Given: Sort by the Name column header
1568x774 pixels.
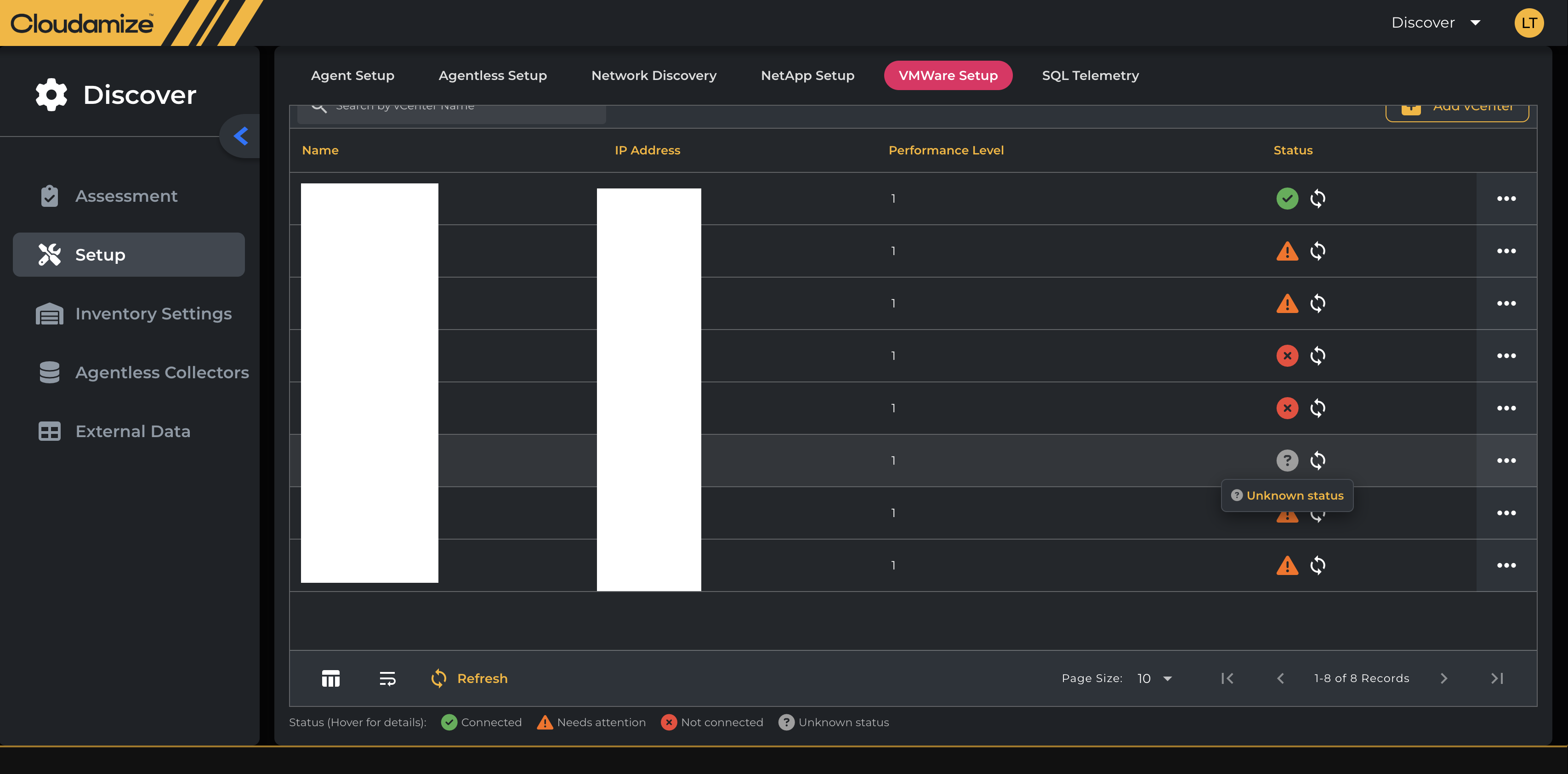Looking at the screenshot, I should (x=320, y=150).
